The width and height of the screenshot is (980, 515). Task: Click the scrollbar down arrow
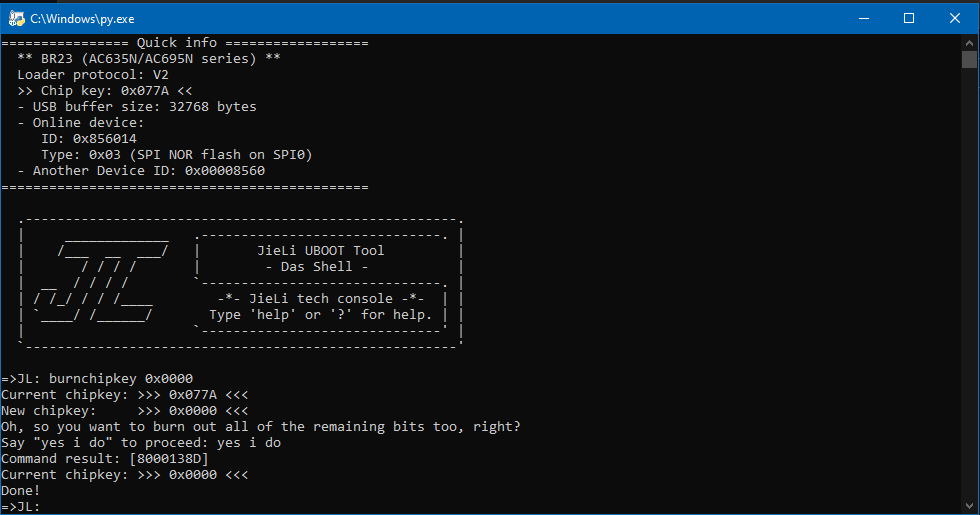point(969,506)
